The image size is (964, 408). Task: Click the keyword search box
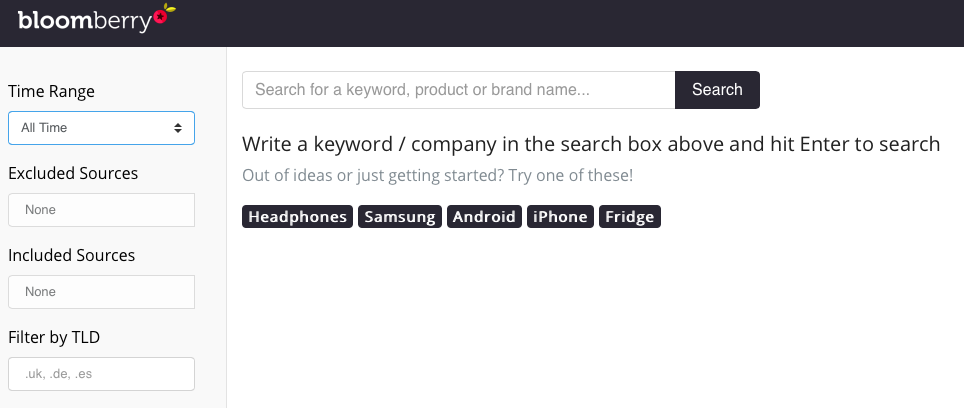(x=459, y=90)
